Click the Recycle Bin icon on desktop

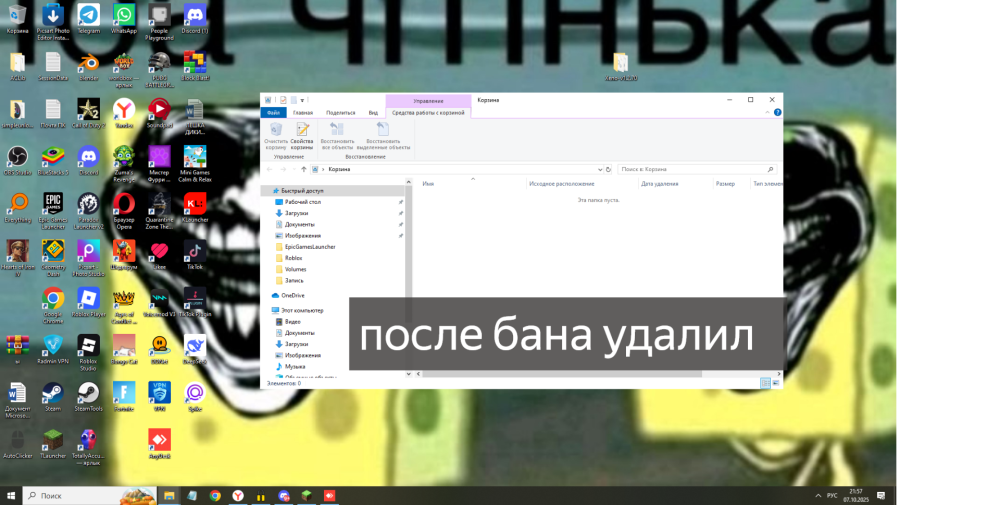[17, 18]
